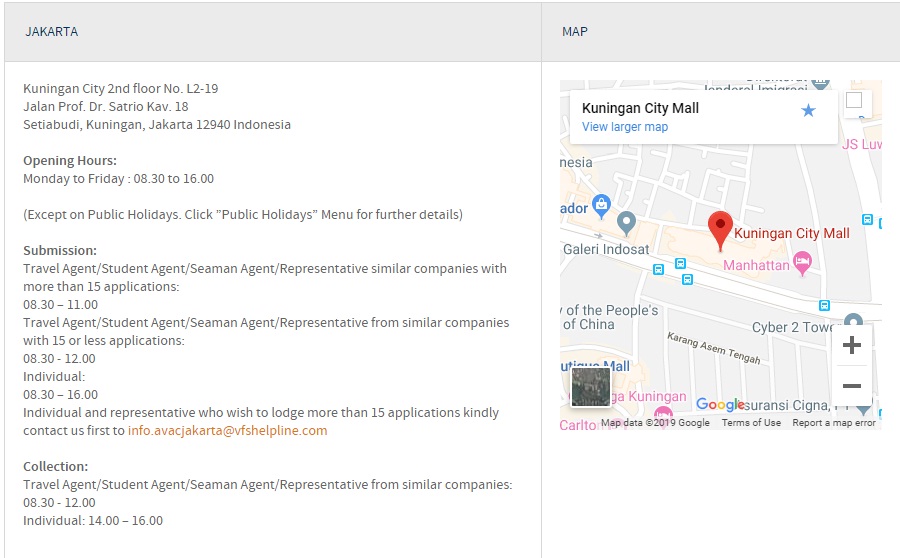Screen dimensions: 900x558
Task: Click the address line Jalan Prof. Dr. Satrio Kav. 18
Action: pos(106,107)
